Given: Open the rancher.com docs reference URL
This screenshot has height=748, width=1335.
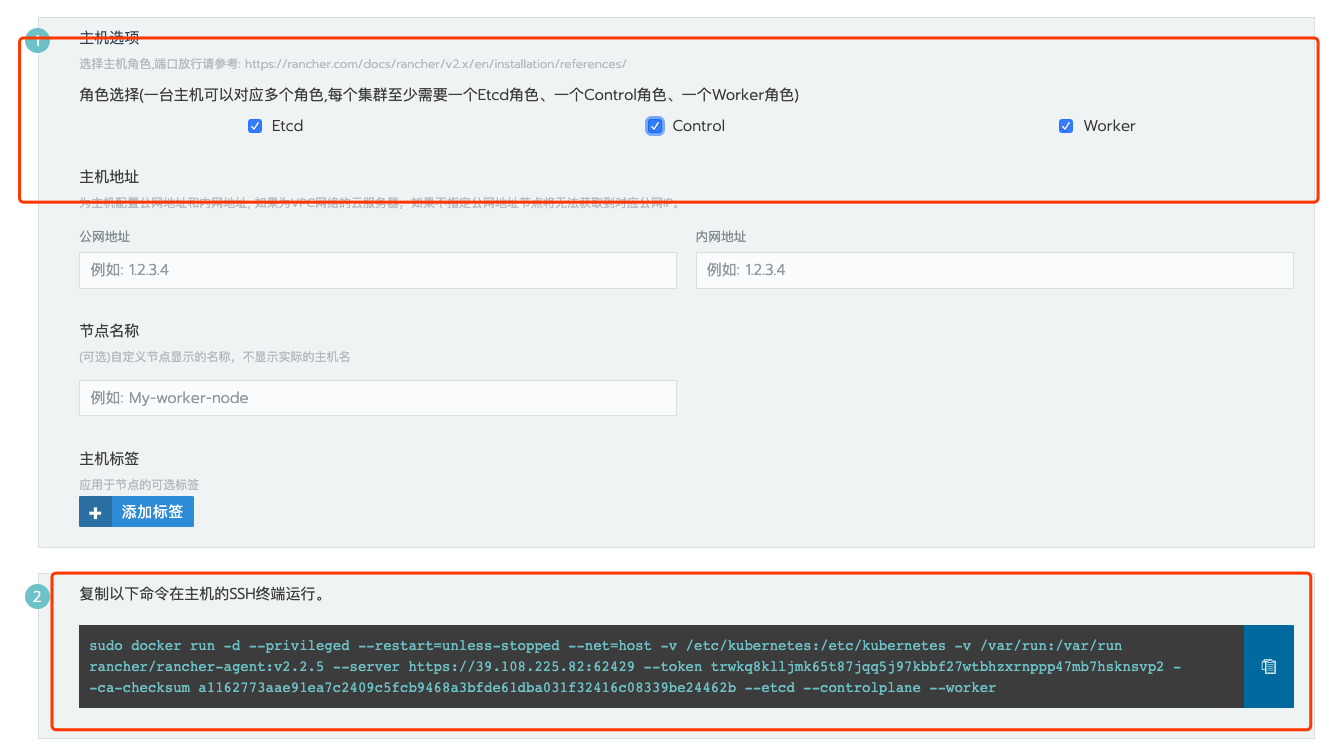Looking at the screenshot, I should (435, 64).
